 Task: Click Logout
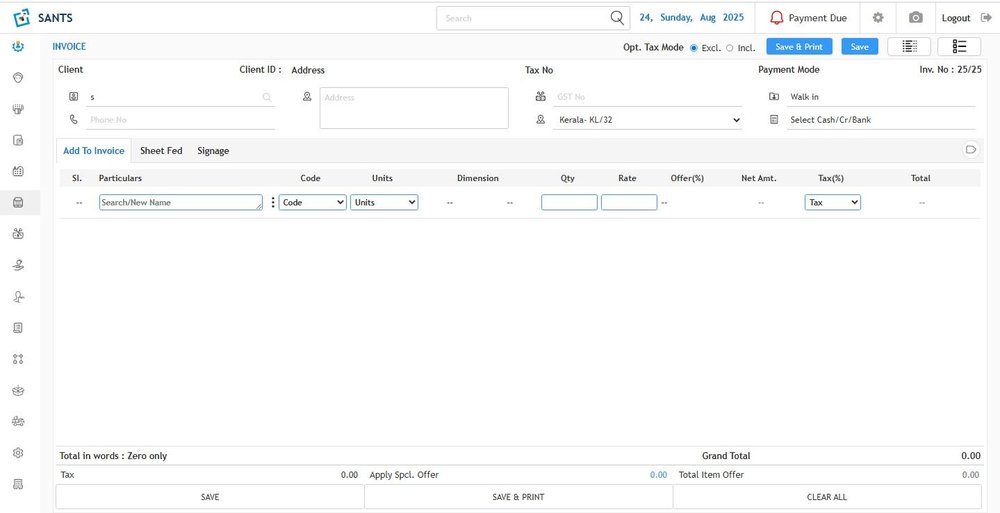coord(956,18)
